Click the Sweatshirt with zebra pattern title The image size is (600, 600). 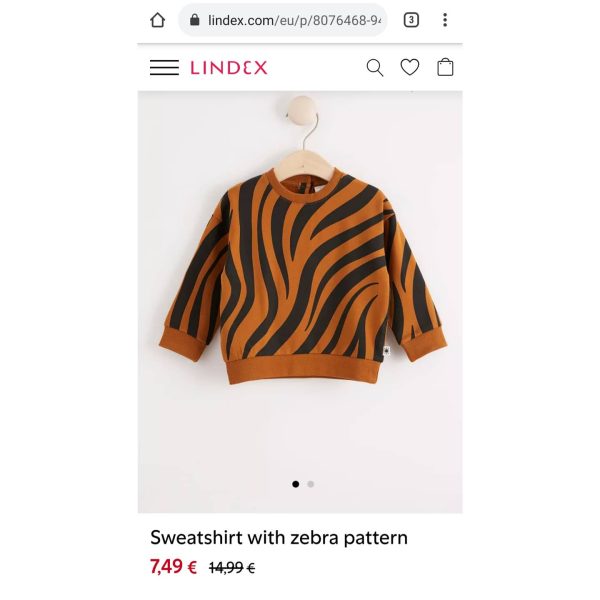(x=279, y=538)
